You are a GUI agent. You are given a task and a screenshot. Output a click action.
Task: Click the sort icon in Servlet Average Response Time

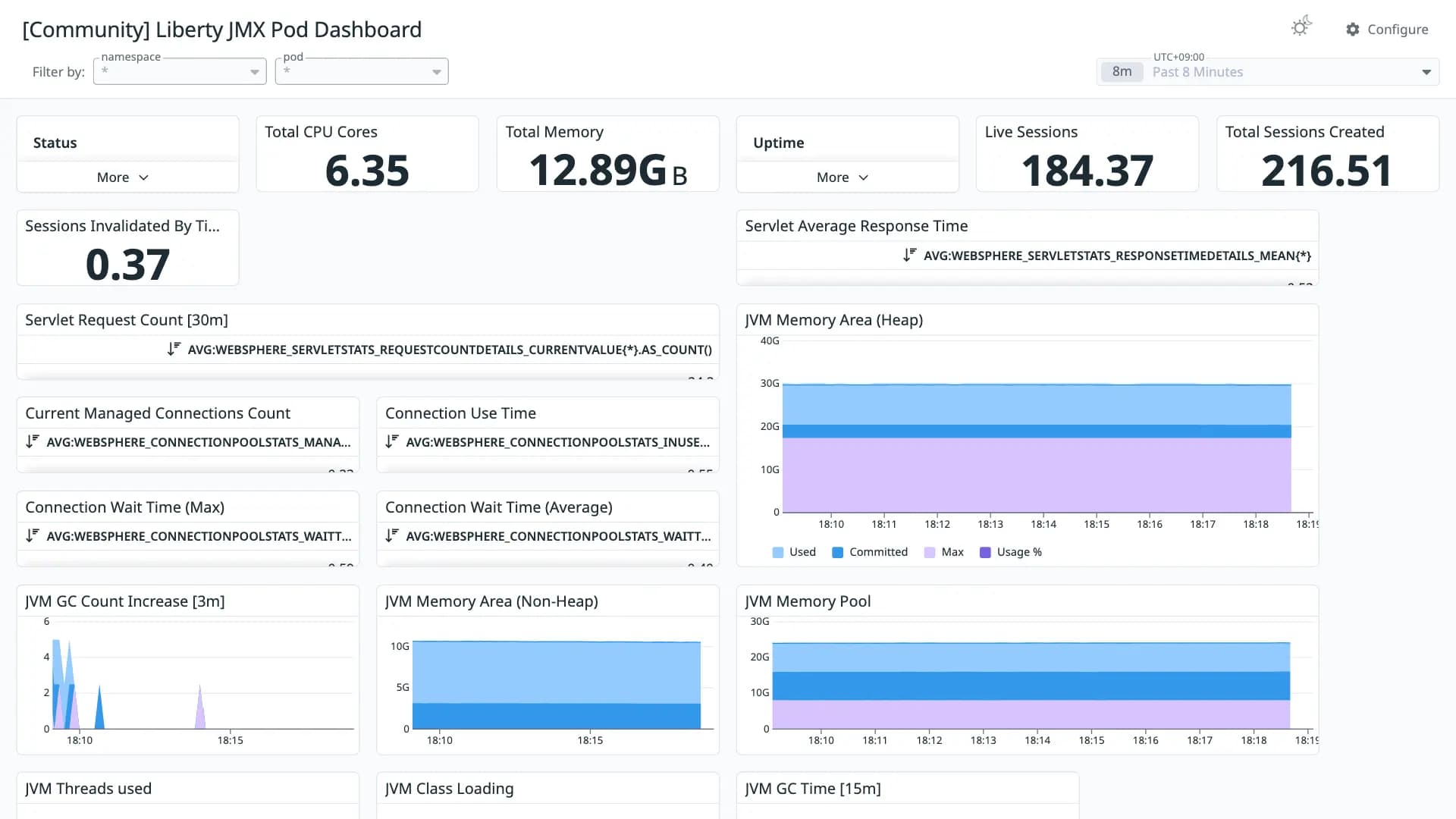[x=909, y=255]
